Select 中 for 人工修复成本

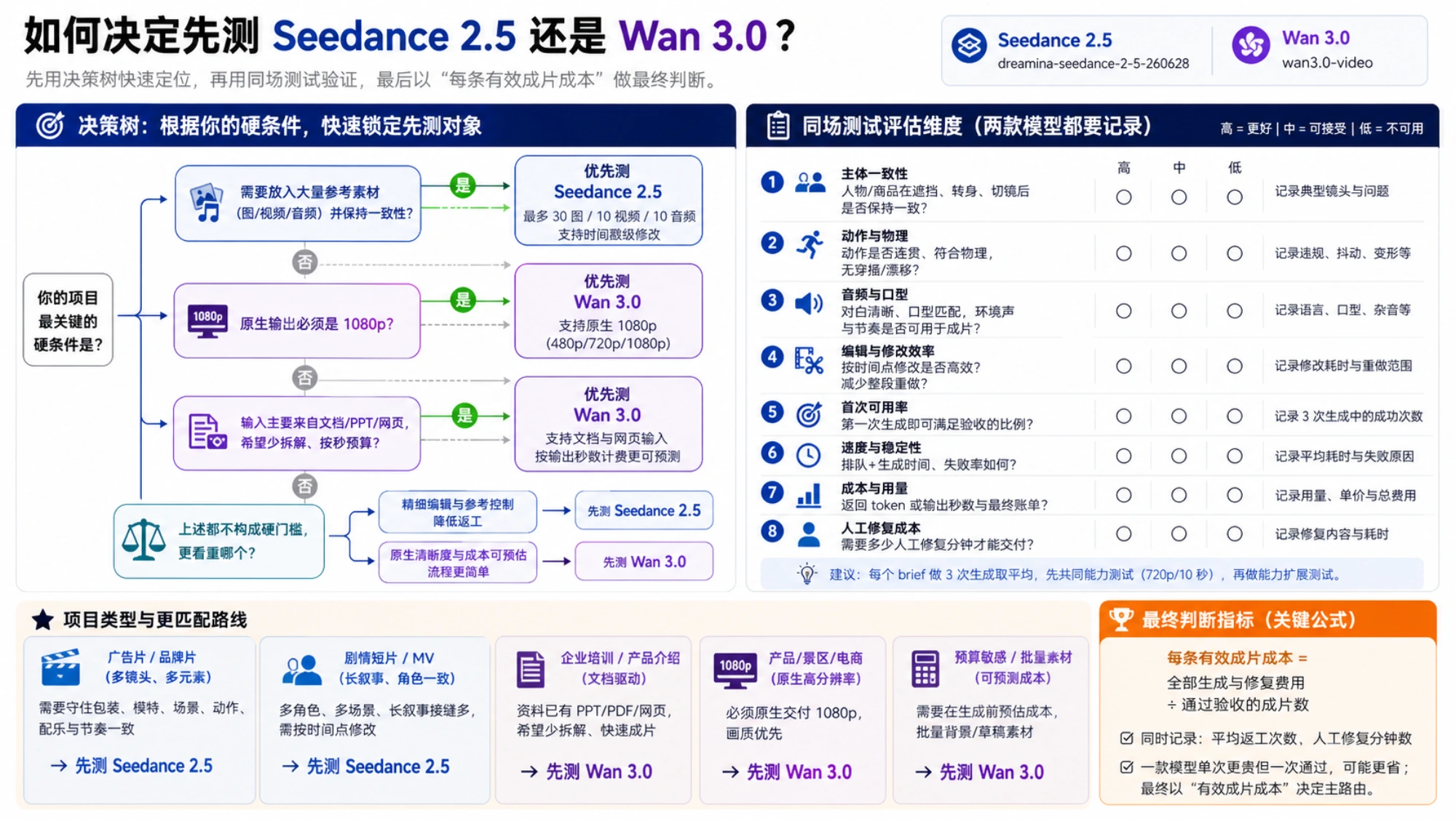[x=1179, y=534]
